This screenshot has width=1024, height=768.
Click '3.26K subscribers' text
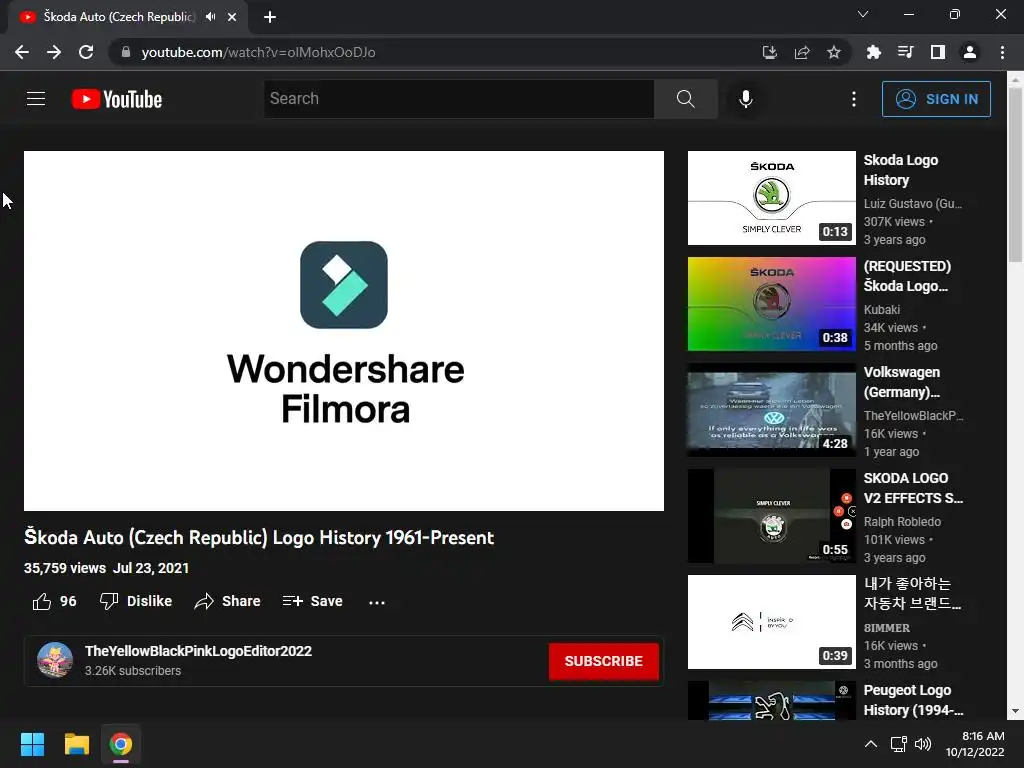[133, 671]
